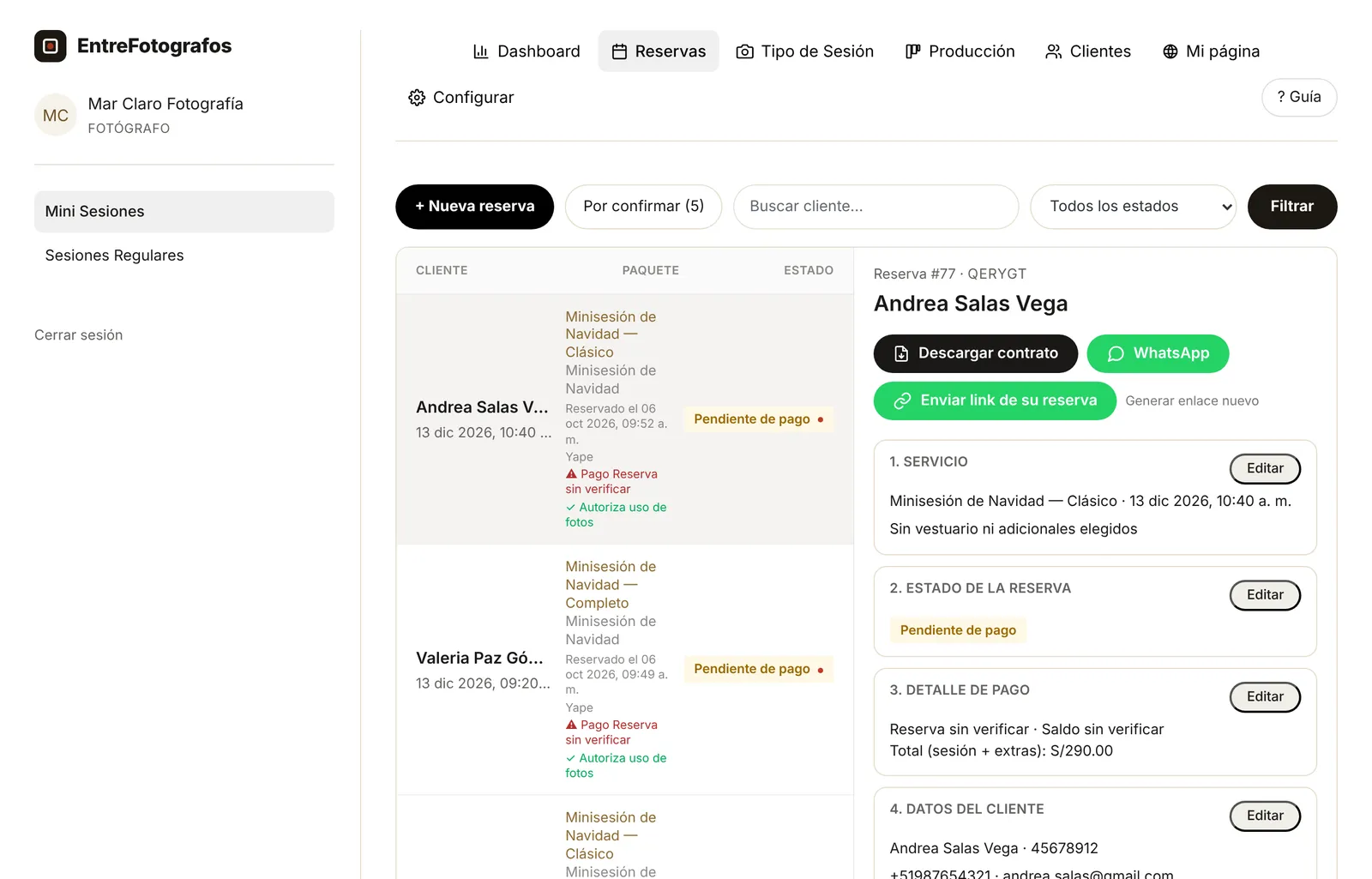Click the chat bubble icon in WhatsApp button
The height and width of the screenshot is (879, 1372).
coord(1116,353)
